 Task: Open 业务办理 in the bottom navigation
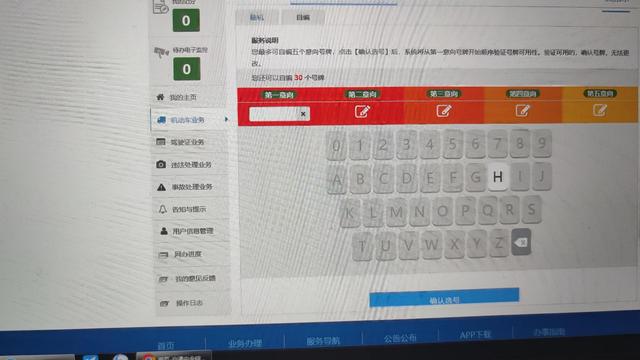(x=245, y=344)
